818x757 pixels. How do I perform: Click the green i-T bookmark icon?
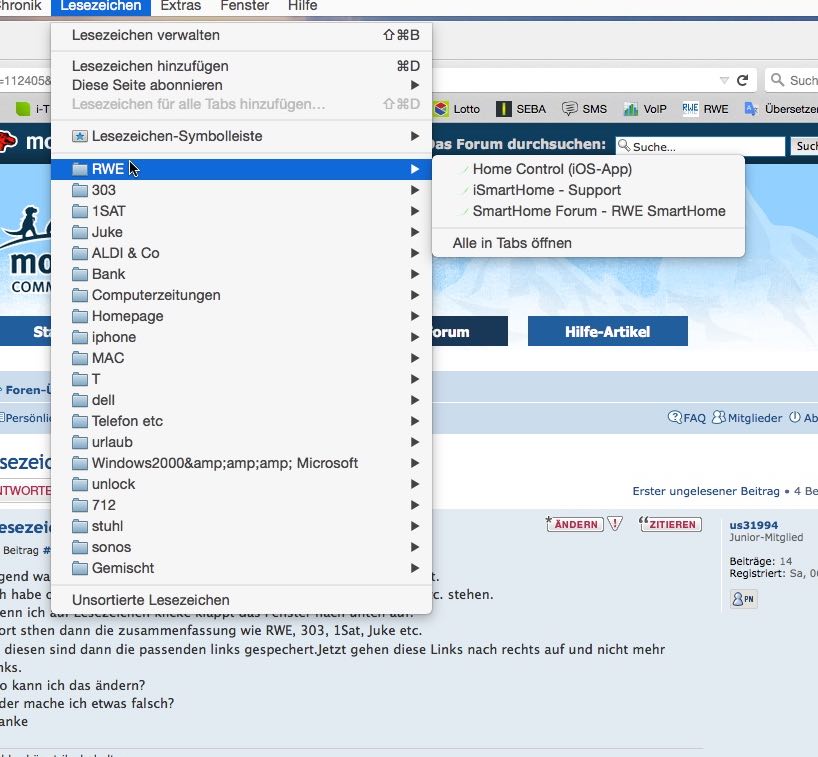point(23,109)
